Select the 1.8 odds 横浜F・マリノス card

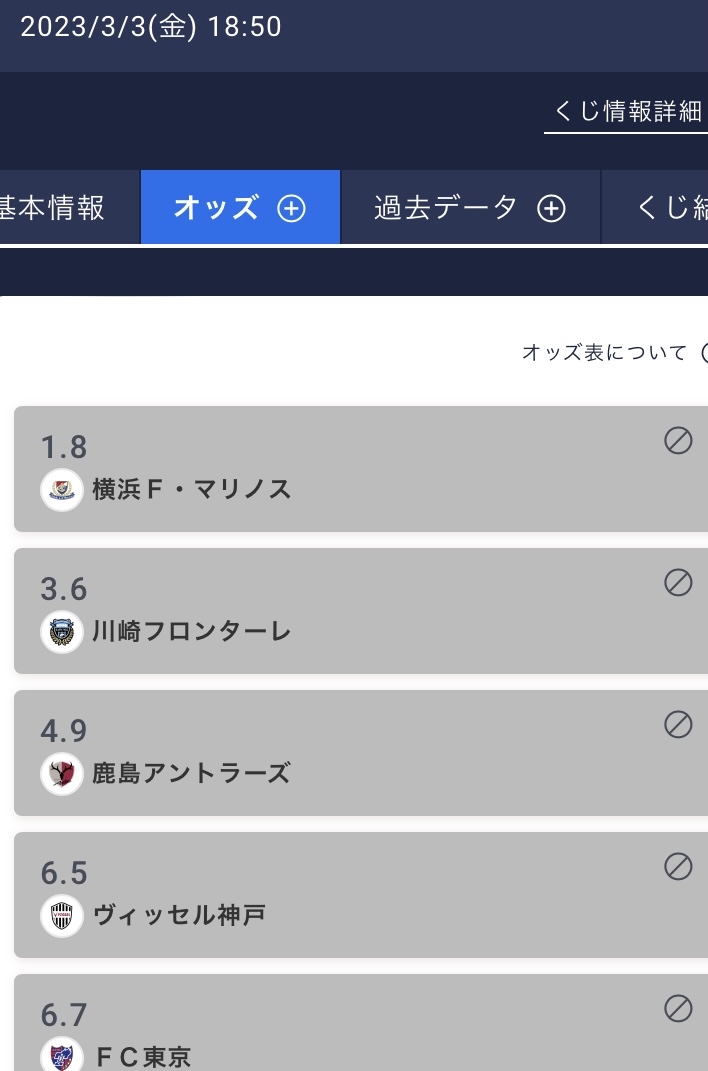pyautogui.click(x=360, y=469)
